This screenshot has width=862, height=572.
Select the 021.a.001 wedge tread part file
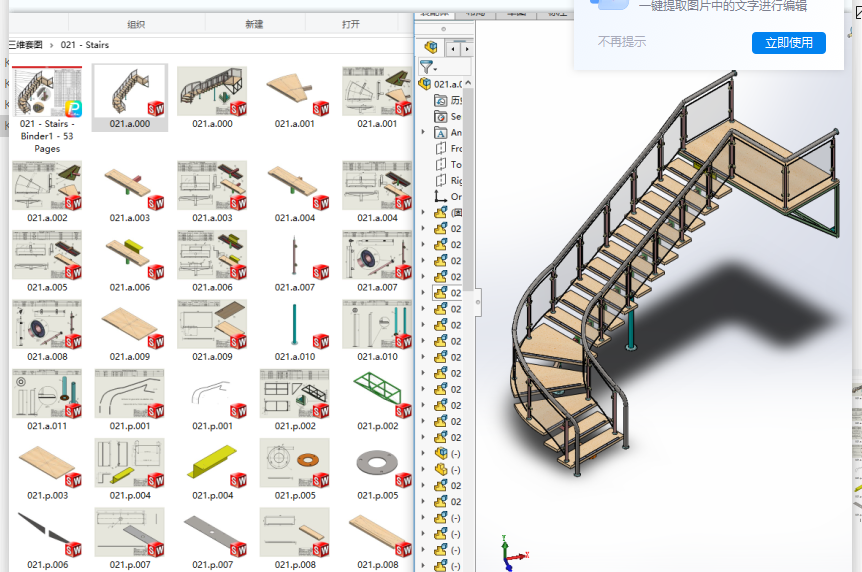(295, 97)
